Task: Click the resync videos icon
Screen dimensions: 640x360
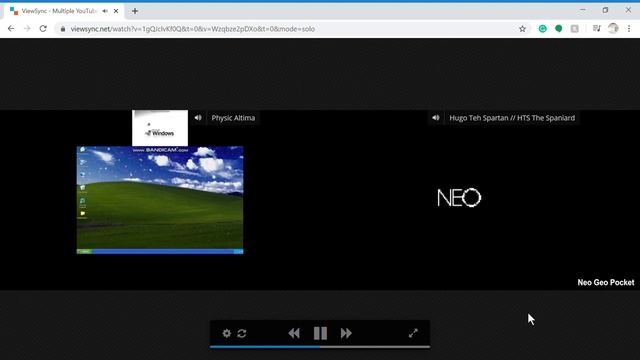Action: 242,333
